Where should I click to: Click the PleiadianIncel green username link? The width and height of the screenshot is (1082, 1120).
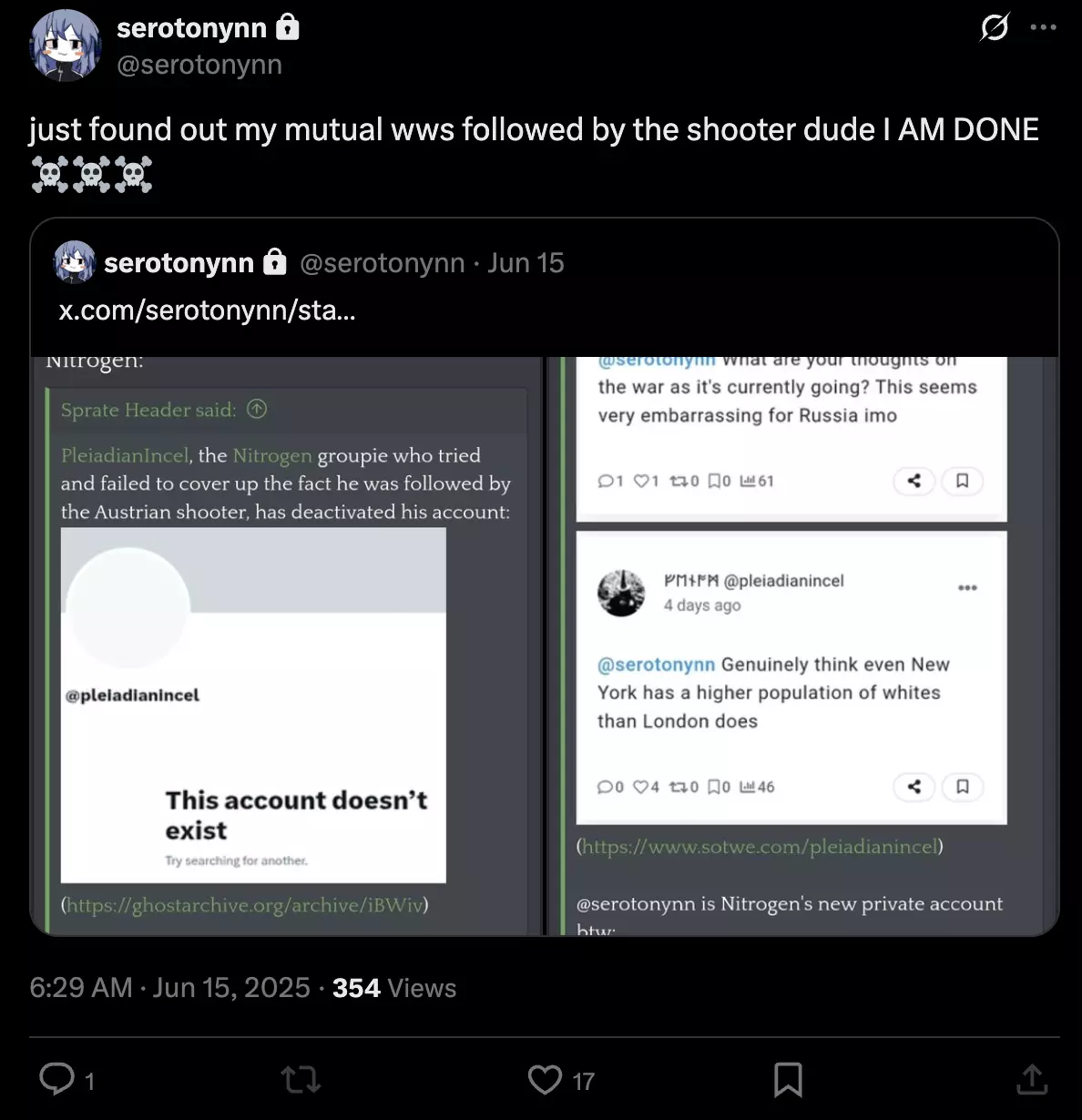(x=125, y=455)
